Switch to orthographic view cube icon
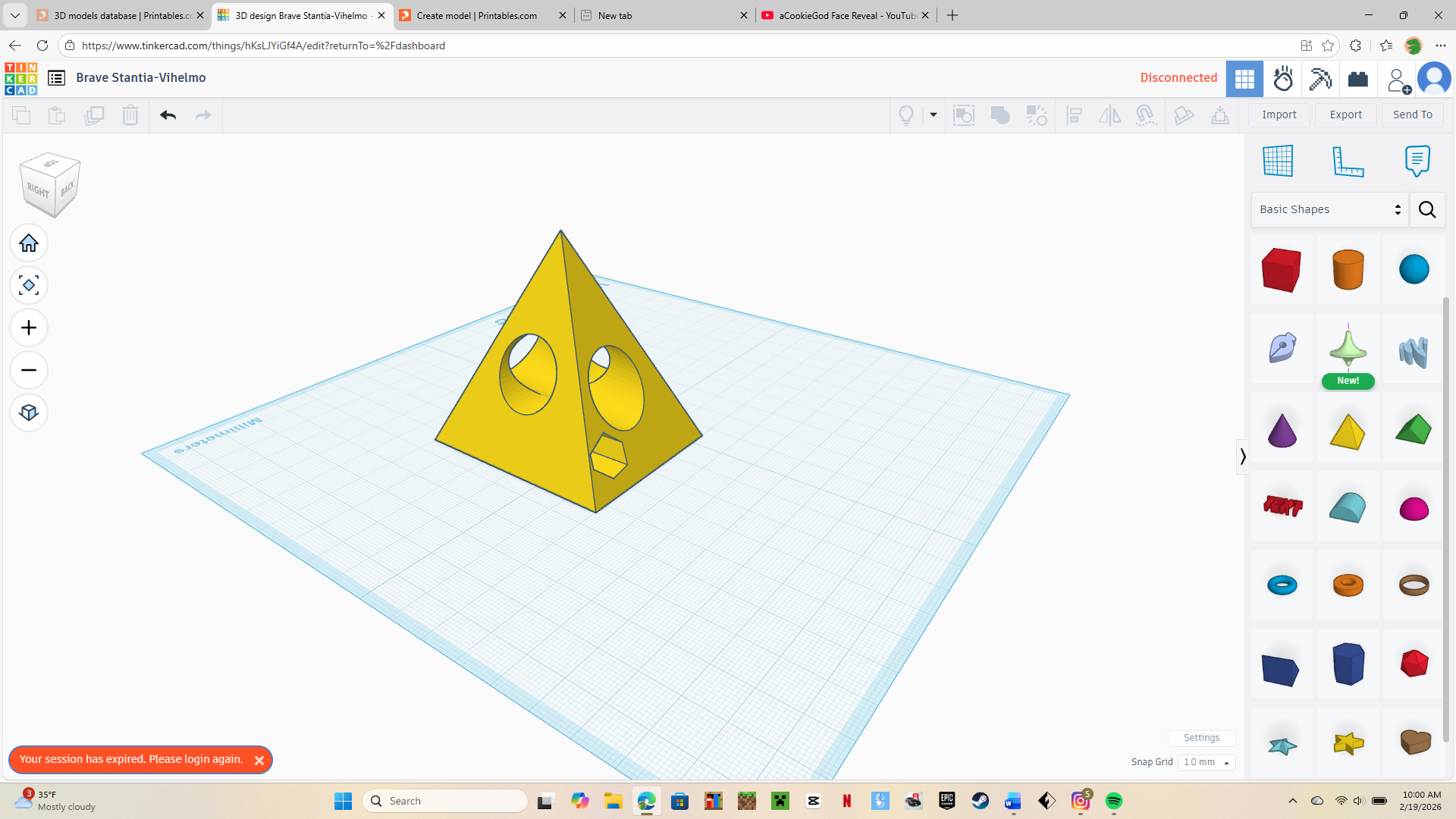The height and width of the screenshot is (819, 1456). click(x=29, y=413)
